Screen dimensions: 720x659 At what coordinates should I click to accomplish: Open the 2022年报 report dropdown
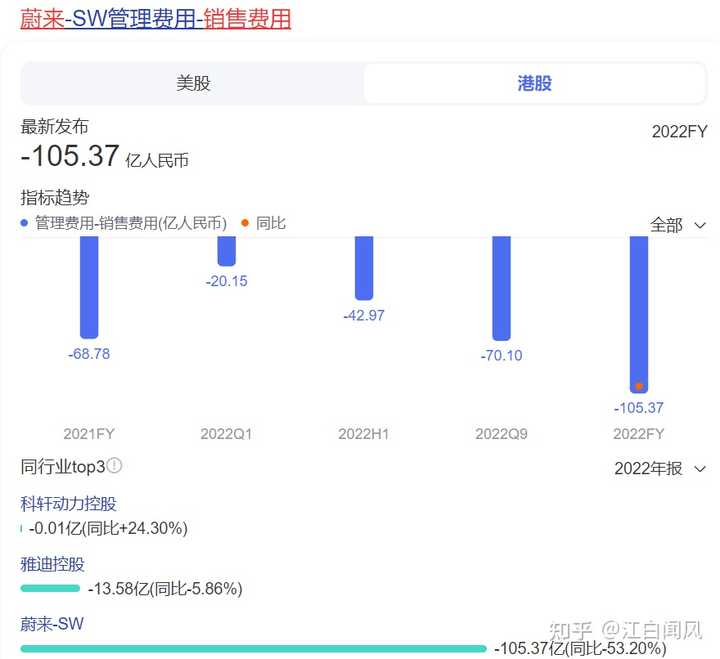660,468
